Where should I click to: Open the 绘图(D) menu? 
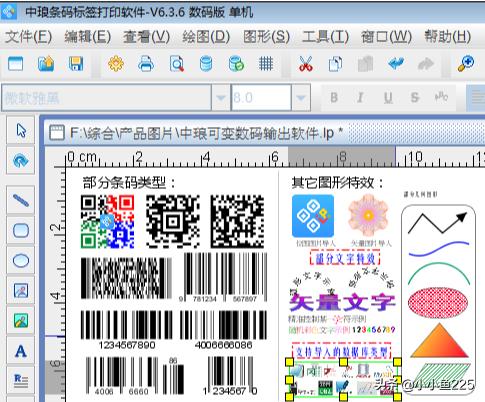(x=206, y=37)
